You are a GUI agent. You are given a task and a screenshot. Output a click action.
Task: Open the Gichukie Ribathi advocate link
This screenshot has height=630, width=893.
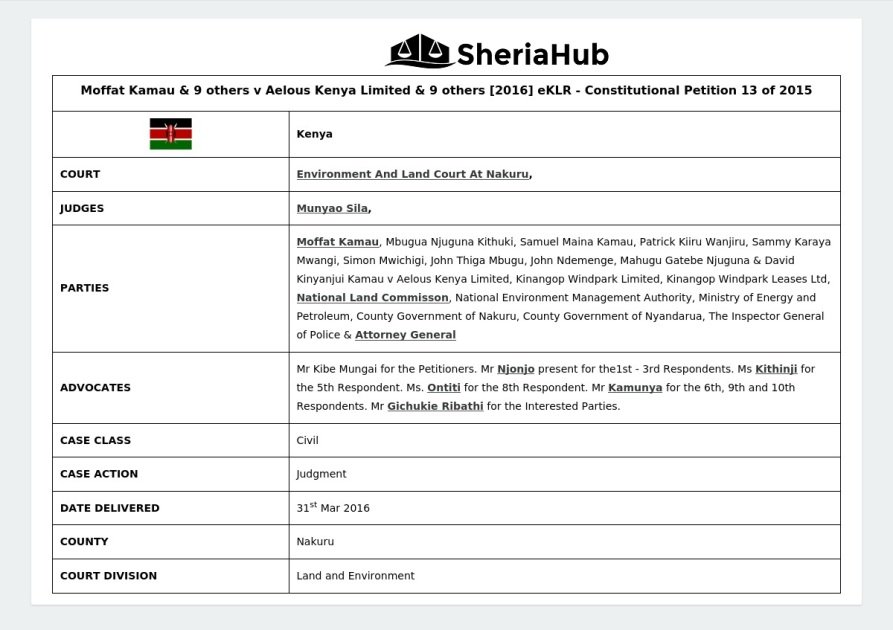(435, 406)
